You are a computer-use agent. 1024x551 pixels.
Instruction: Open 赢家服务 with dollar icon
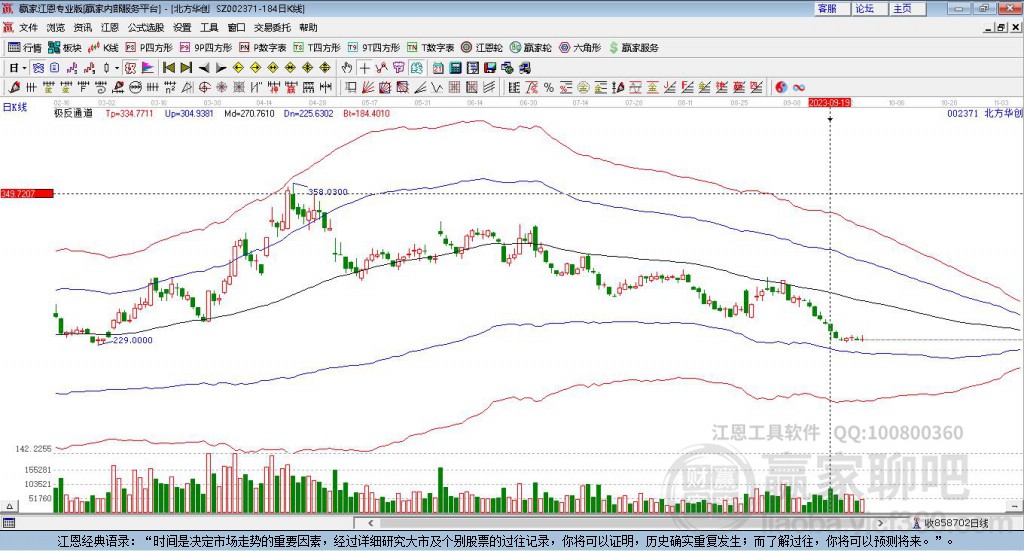point(634,48)
